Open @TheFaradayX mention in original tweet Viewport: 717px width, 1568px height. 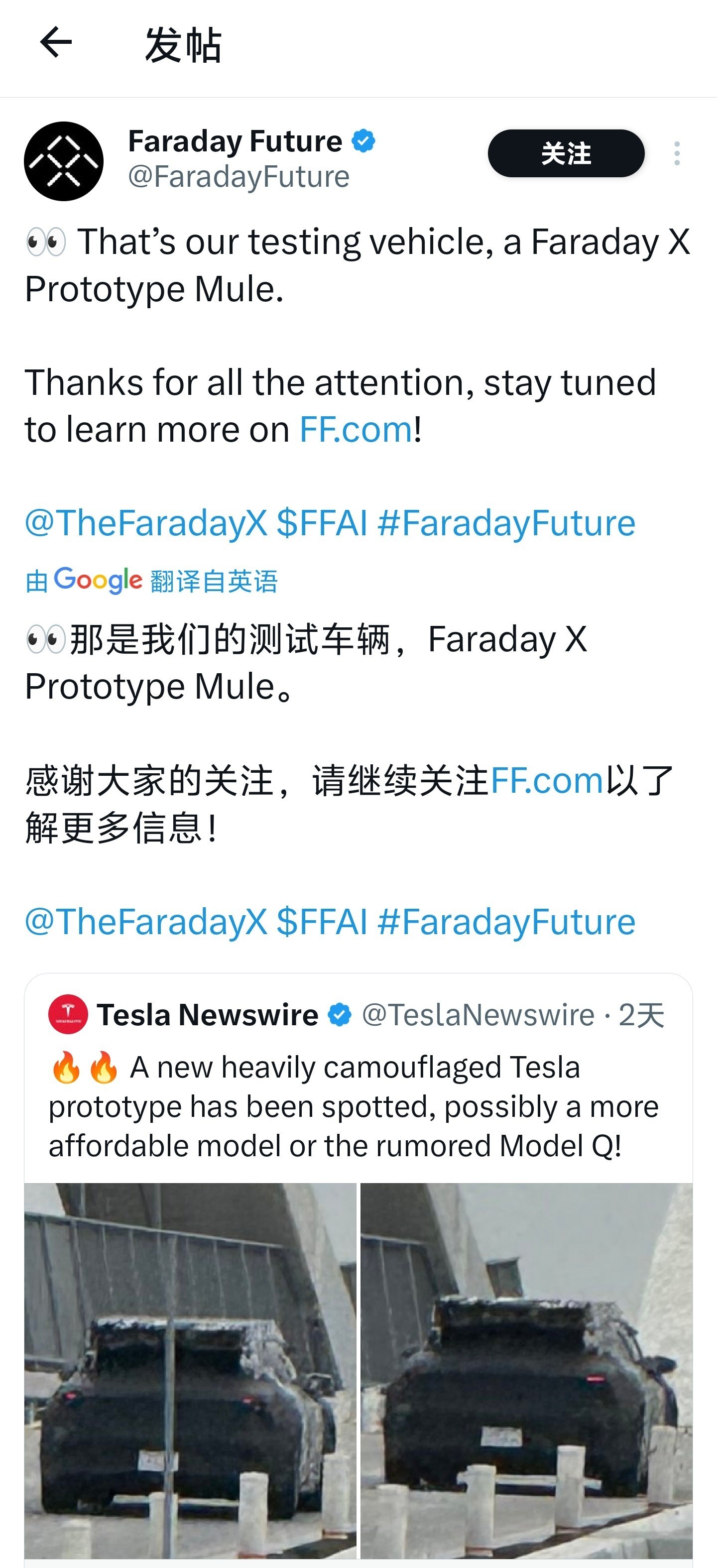(x=146, y=523)
